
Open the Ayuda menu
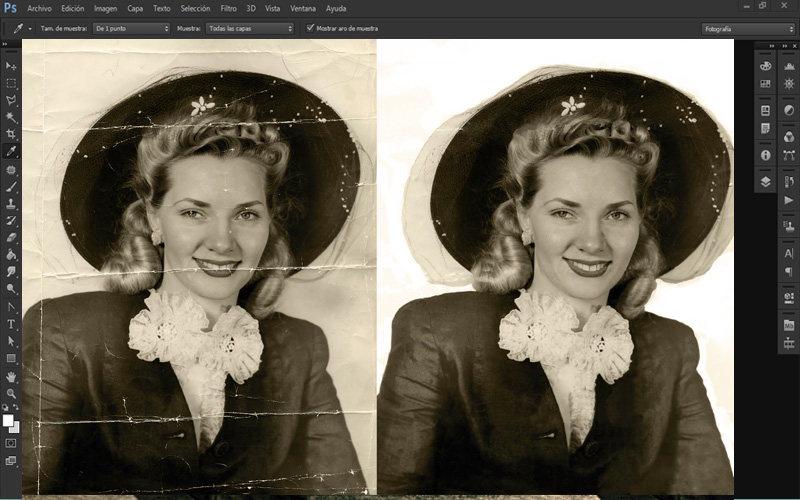tap(337, 8)
